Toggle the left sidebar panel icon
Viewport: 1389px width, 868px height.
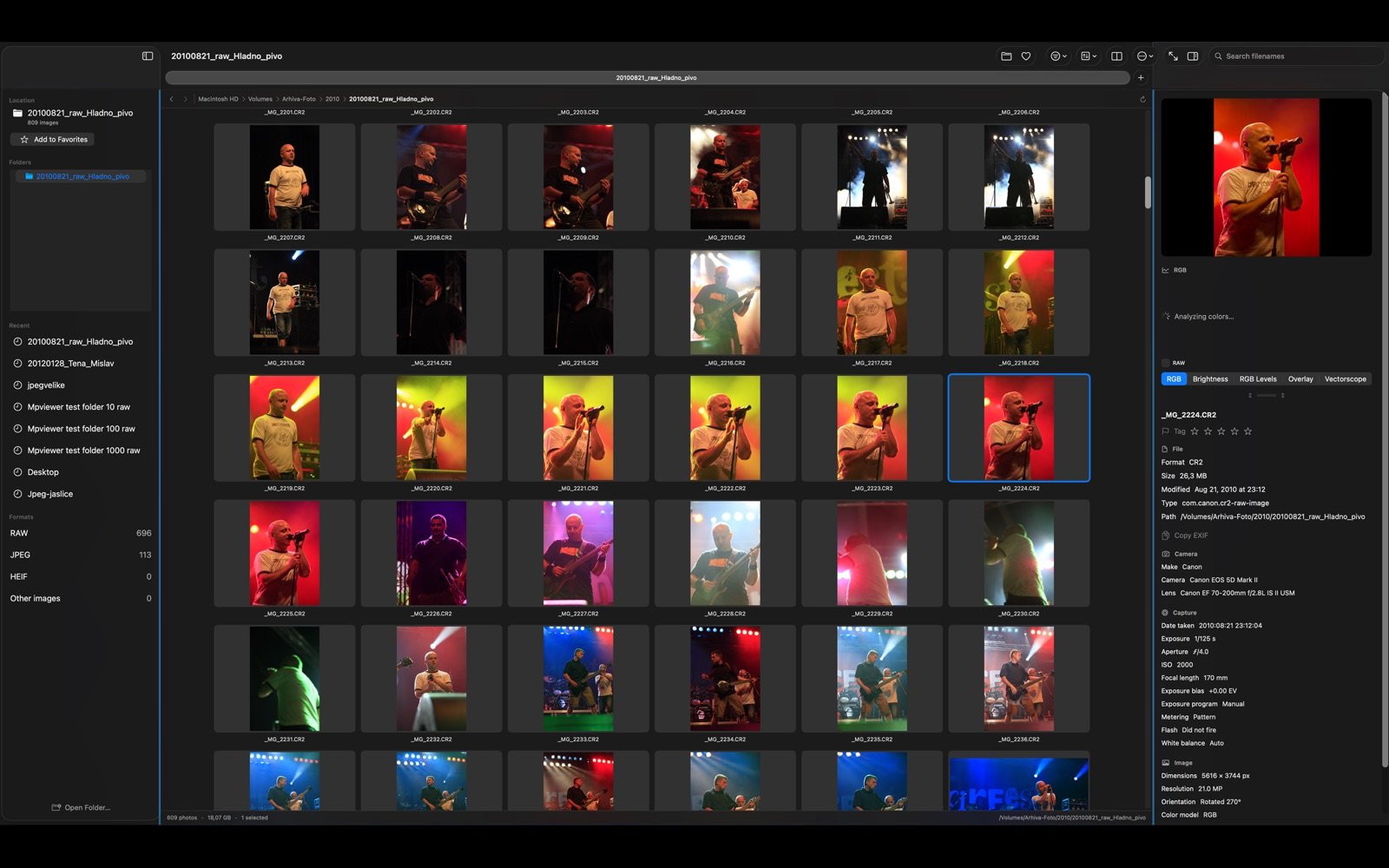click(148, 56)
